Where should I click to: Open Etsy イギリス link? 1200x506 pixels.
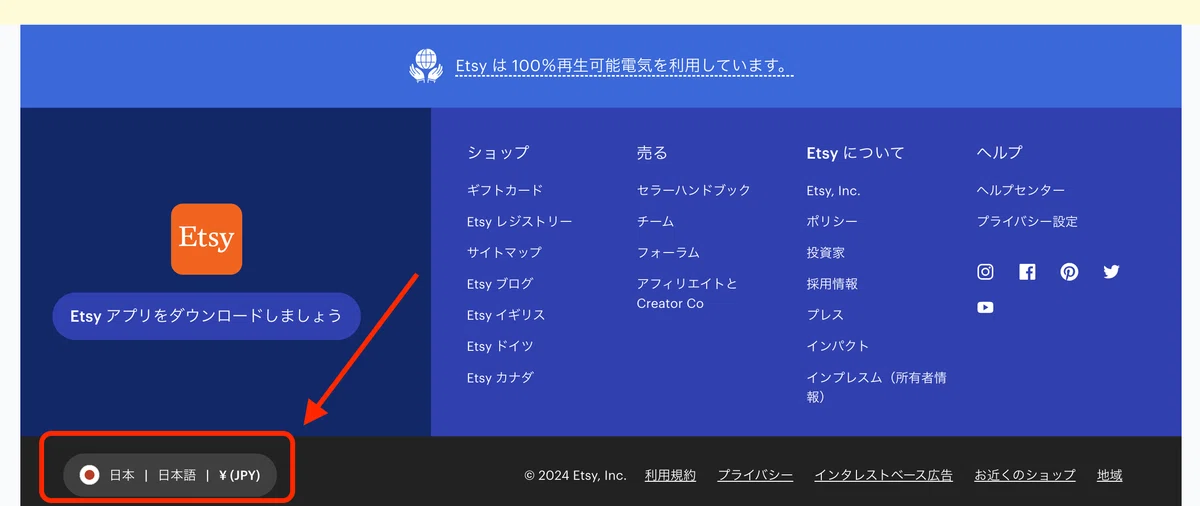[506, 315]
